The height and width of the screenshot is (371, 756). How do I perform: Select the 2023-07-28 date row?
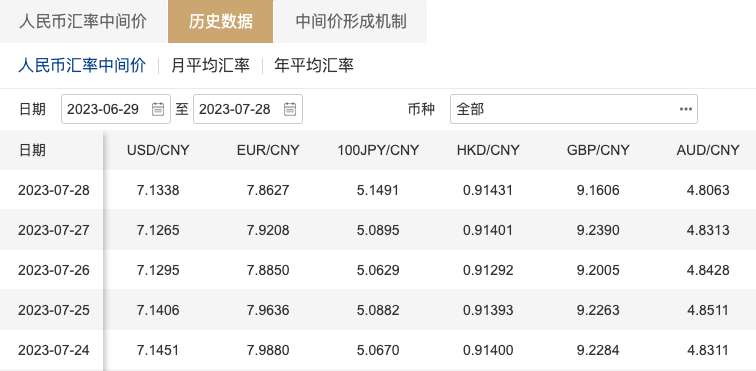378,190
